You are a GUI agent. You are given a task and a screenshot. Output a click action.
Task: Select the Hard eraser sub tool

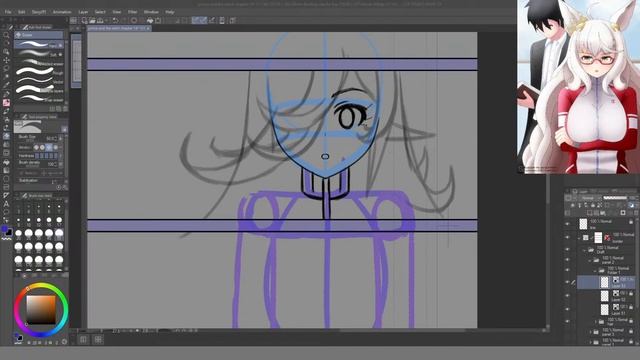[x=39, y=44]
